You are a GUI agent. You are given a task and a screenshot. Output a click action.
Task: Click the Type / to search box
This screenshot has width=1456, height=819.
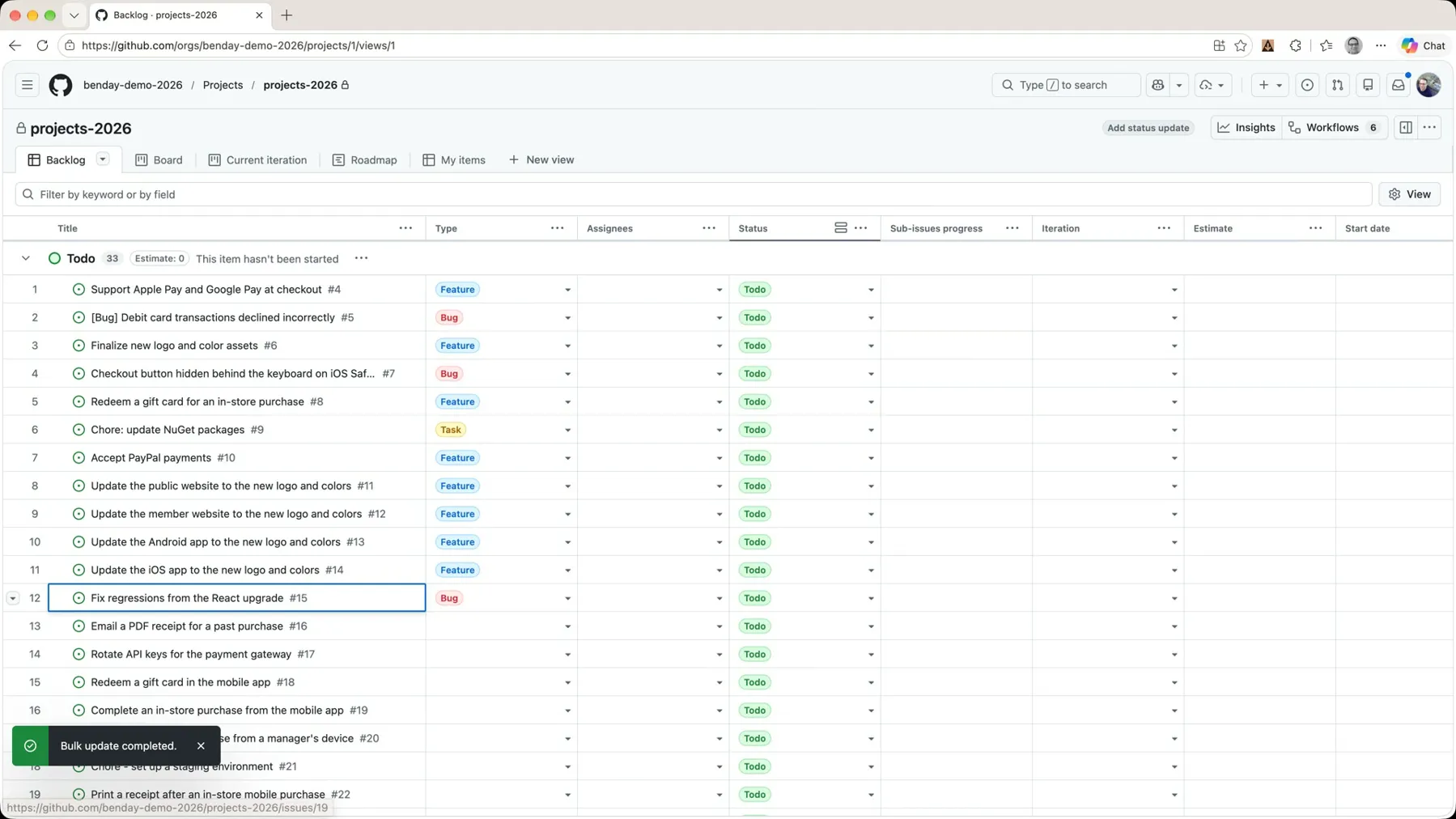coord(1066,85)
